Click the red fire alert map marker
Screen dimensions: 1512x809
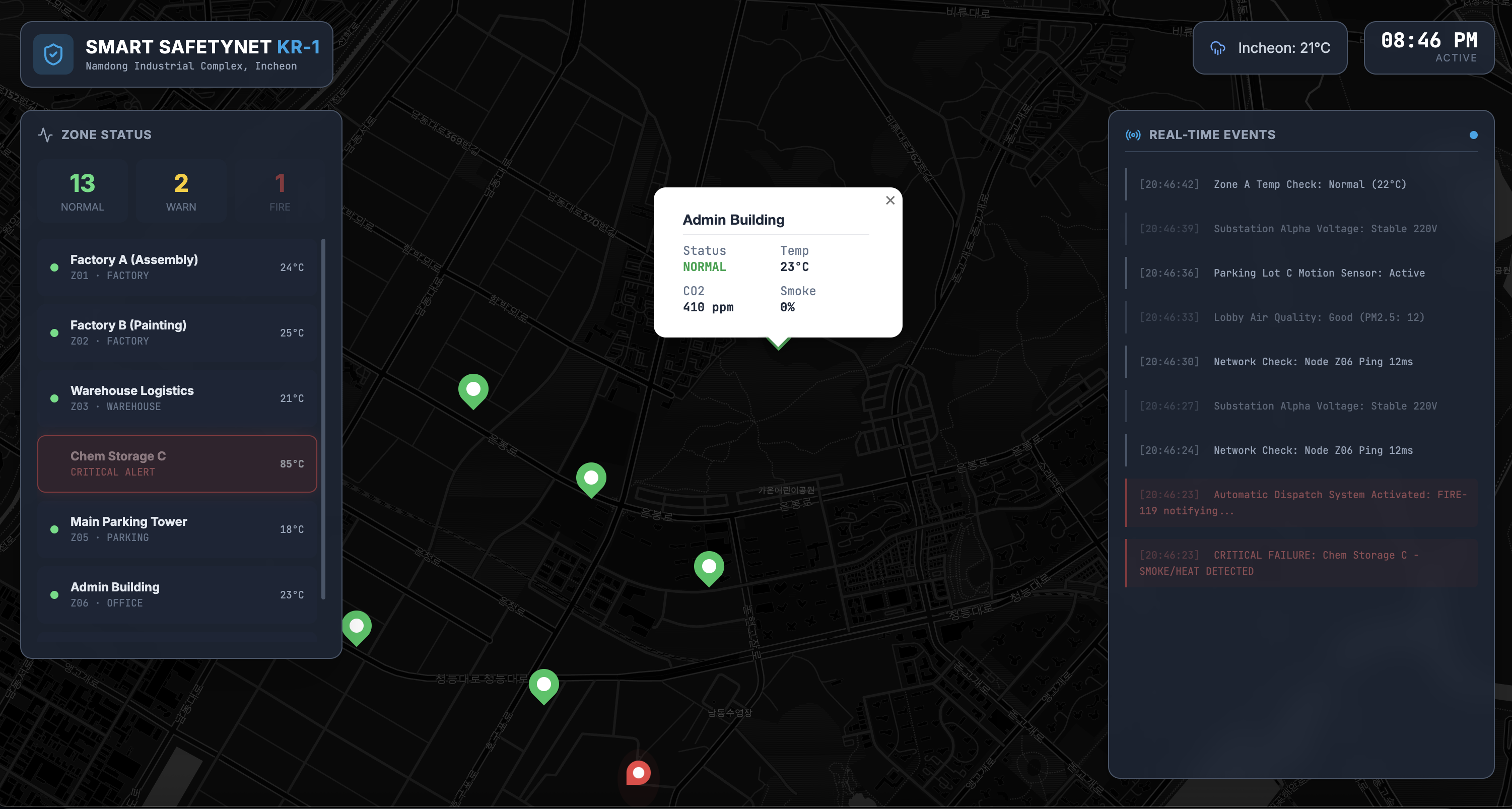coord(638,773)
